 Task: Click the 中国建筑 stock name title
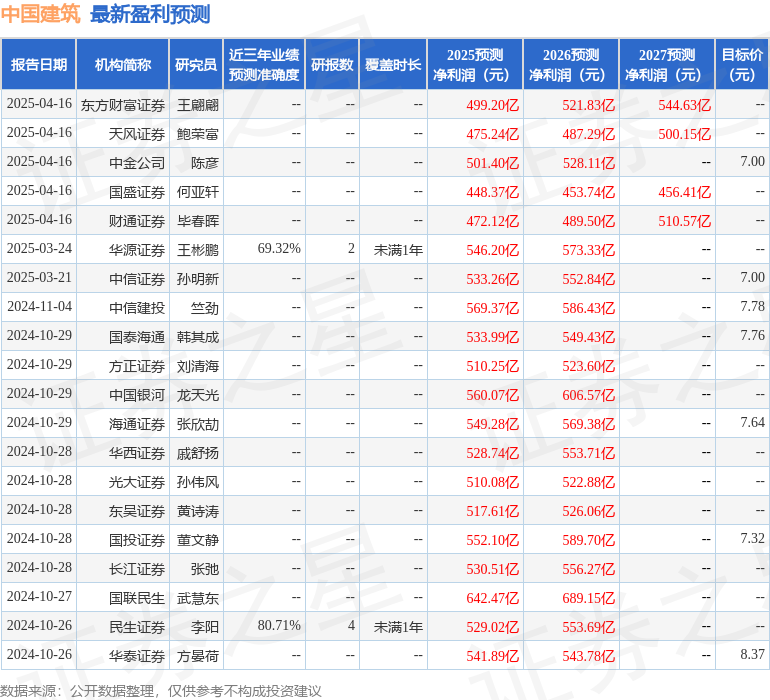point(40,14)
